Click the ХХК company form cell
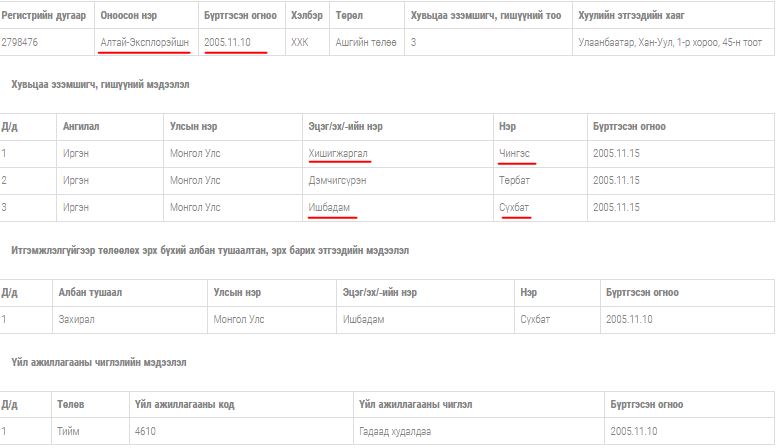This screenshot has width=778, height=448. point(300,43)
